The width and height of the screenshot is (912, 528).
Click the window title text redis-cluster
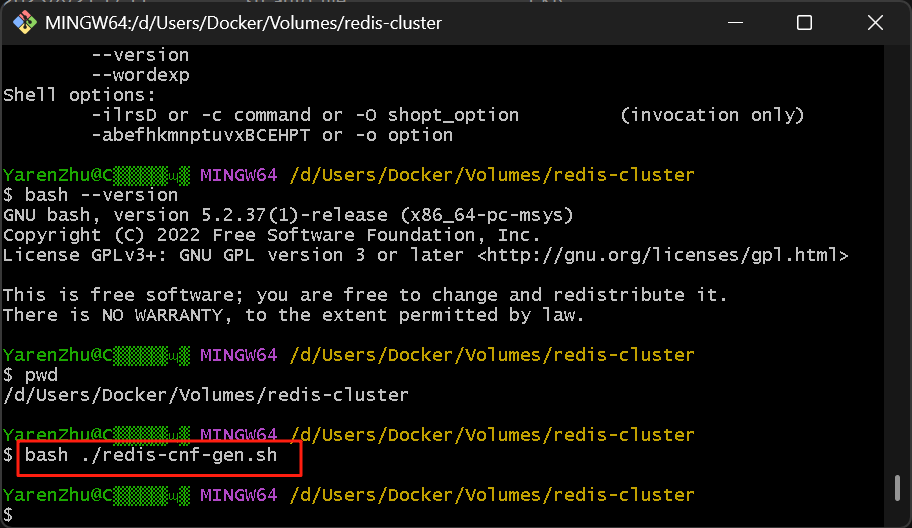click(393, 23)
